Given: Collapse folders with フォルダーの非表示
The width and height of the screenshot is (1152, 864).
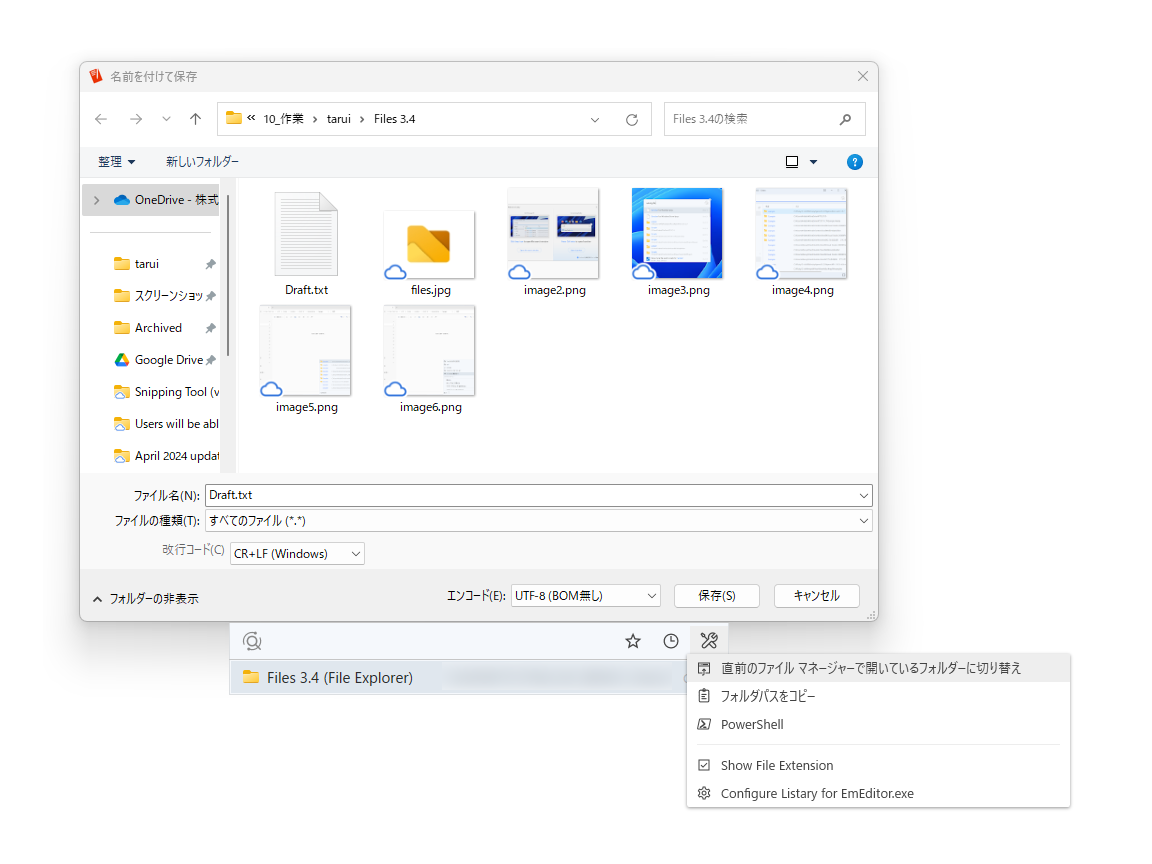Looking at the screenshot, I should 145,599.
